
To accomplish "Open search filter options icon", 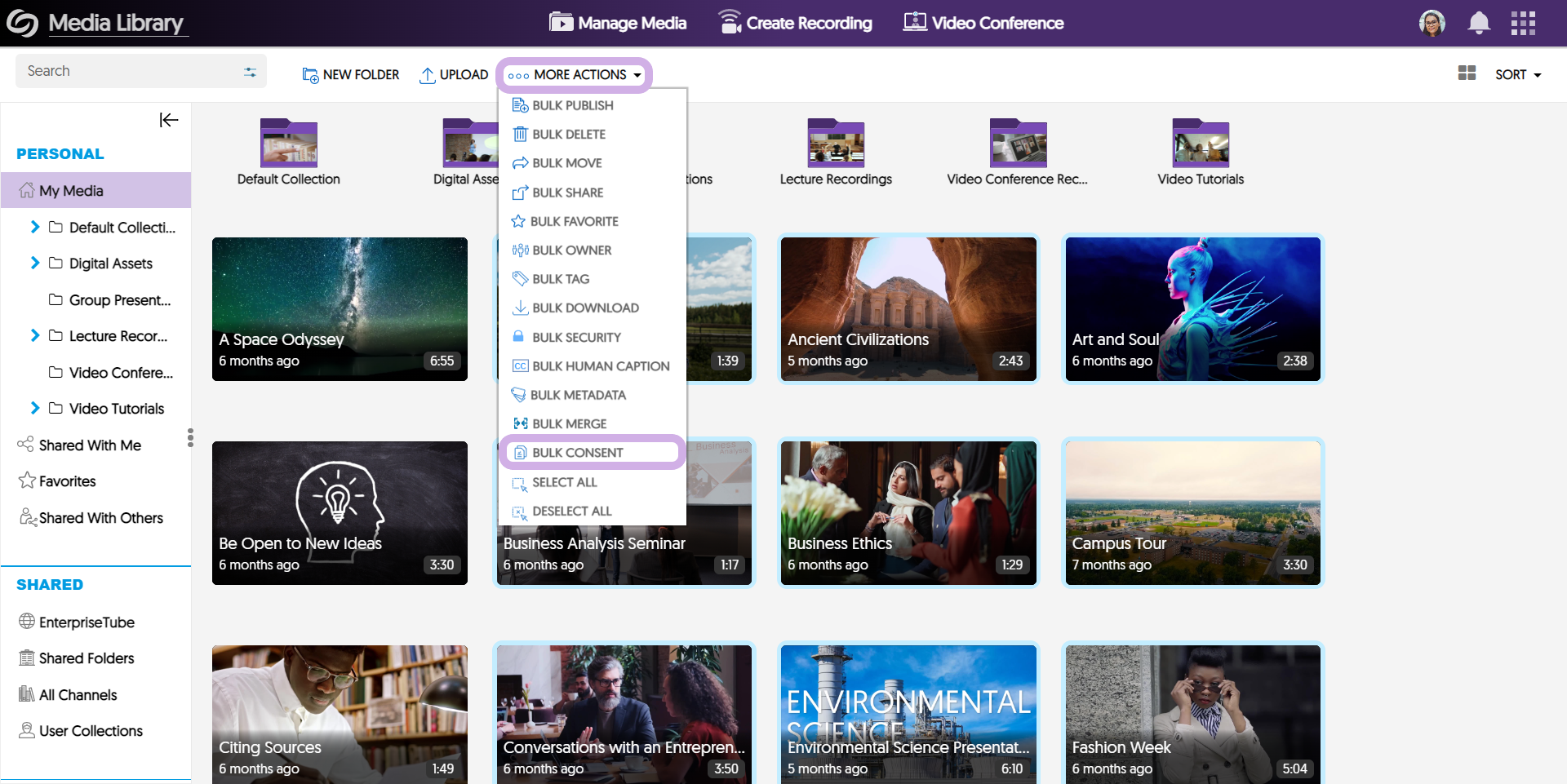I will point(250,72).
